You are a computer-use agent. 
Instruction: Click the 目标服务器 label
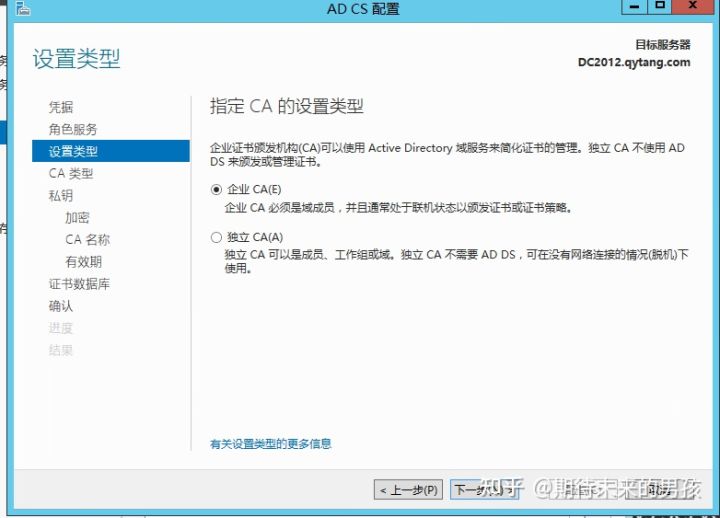pos(663,45)
